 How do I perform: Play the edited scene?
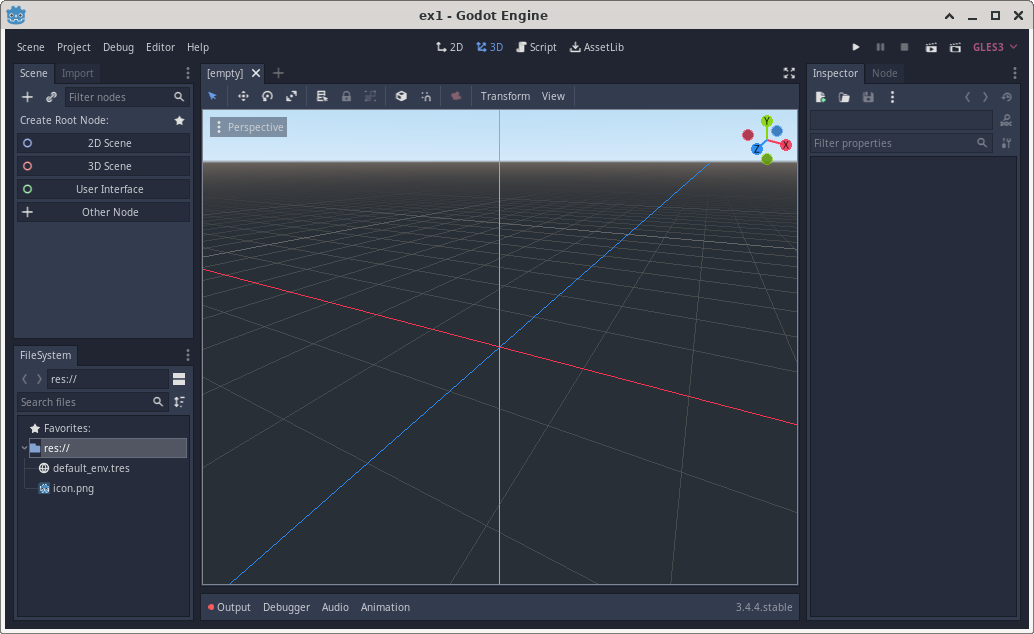point(931,47)
